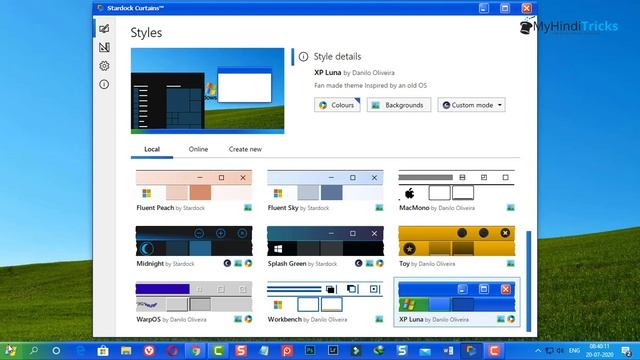This screenshot has width=640, height=360.
Task: Switch to the Online tab
Action: click(x=198, y=149)
